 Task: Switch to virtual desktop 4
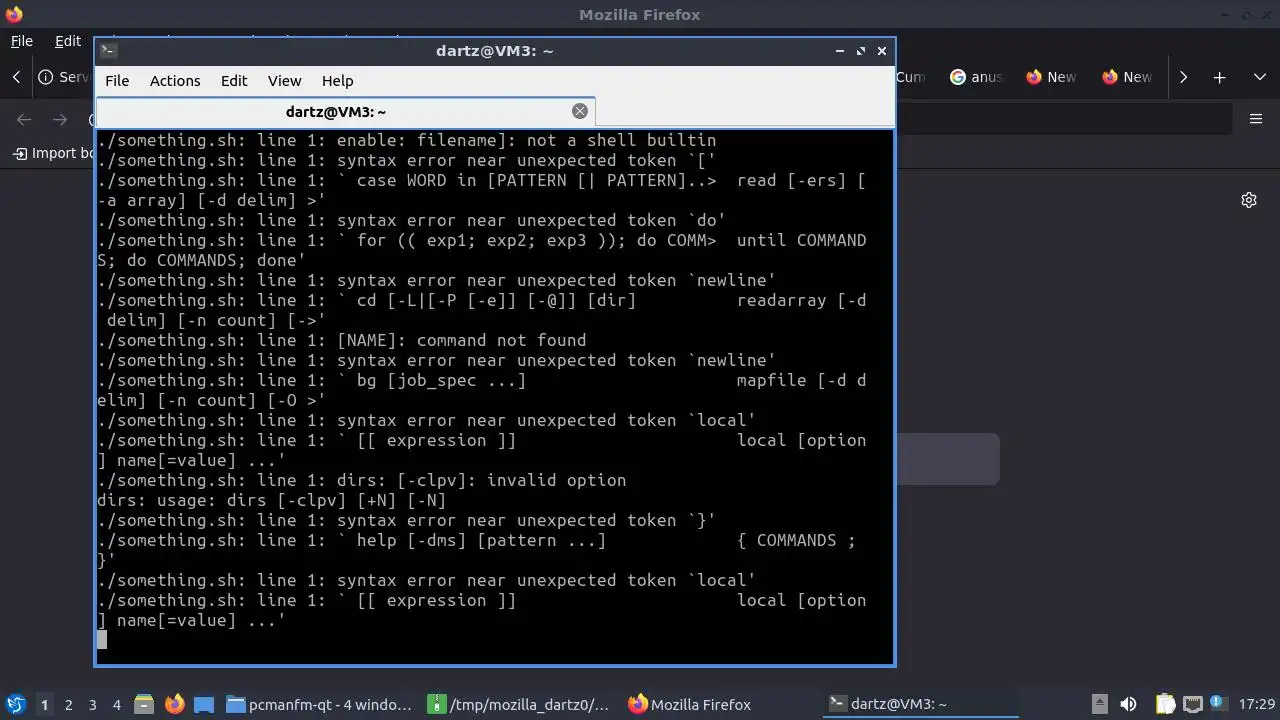click(x=116, y=704)
